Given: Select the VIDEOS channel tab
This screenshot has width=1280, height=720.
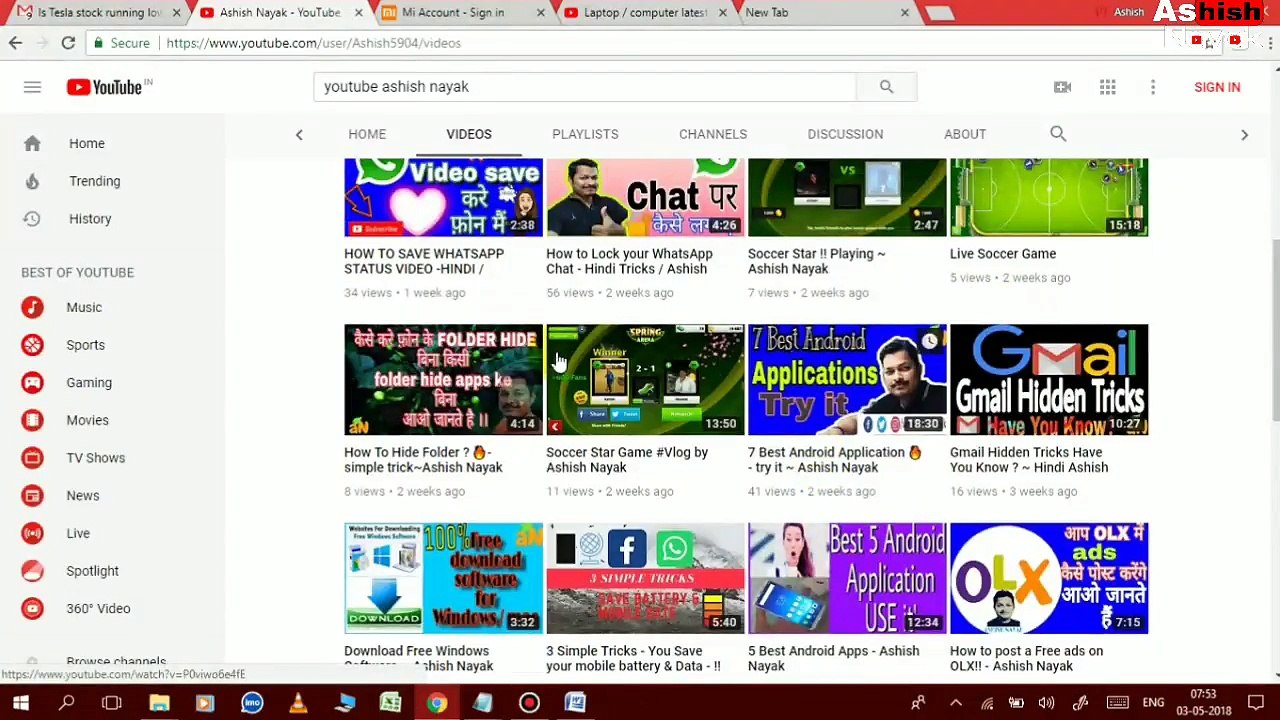Looking at the screenshot, I should pos(469,134).
